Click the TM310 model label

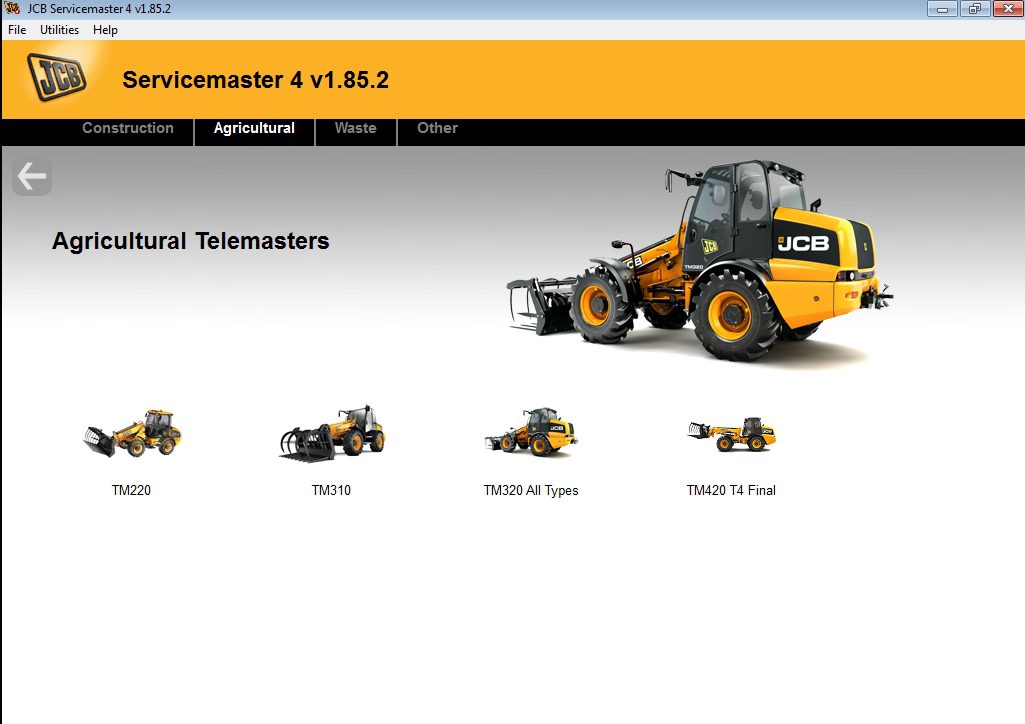(x=331, y=490)
